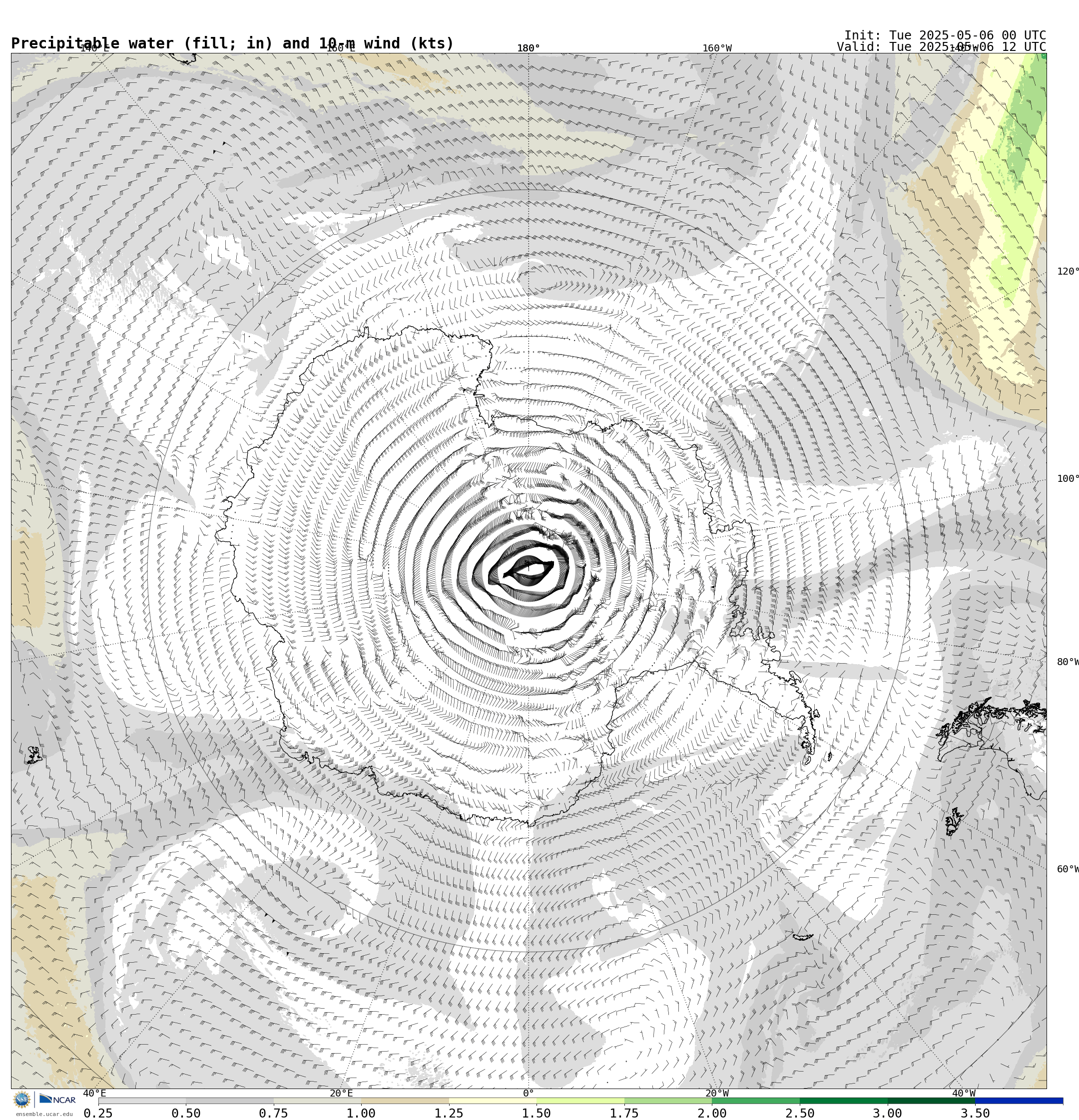Select the Valid: Tue 2025-05-06 12 UTC text

[x=941, y=47]
